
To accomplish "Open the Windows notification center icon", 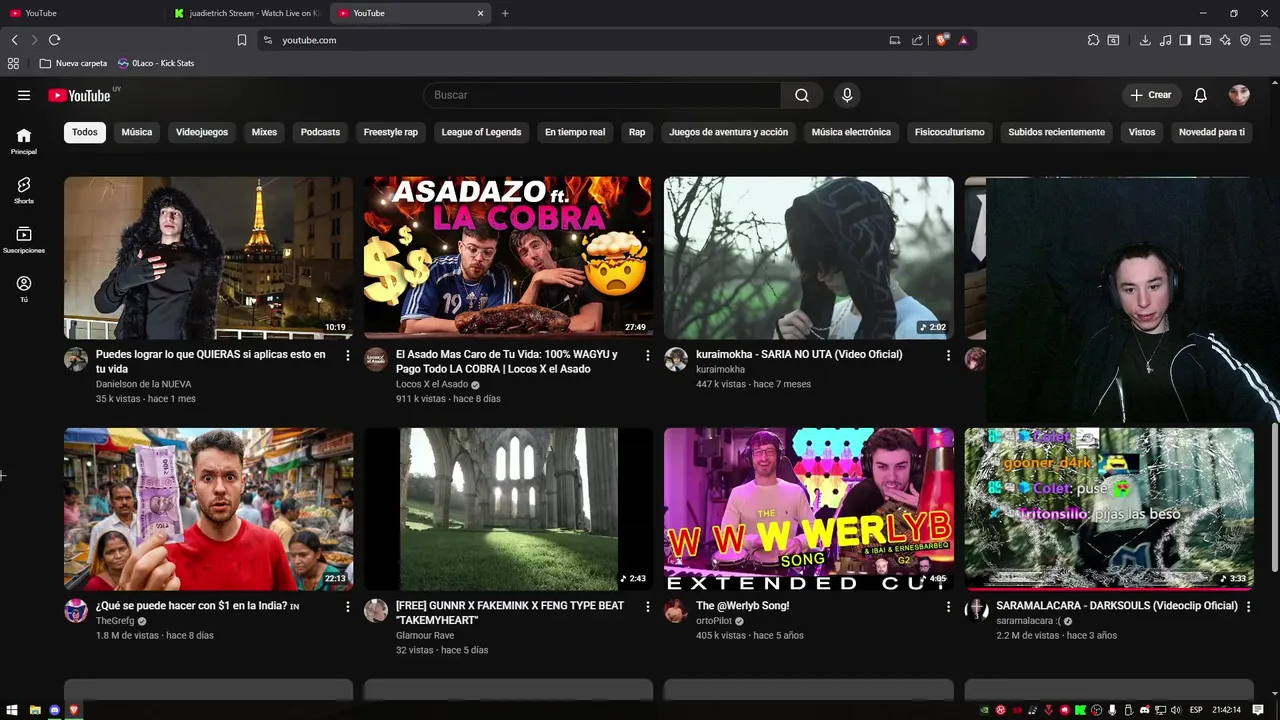I will 1258,710.
